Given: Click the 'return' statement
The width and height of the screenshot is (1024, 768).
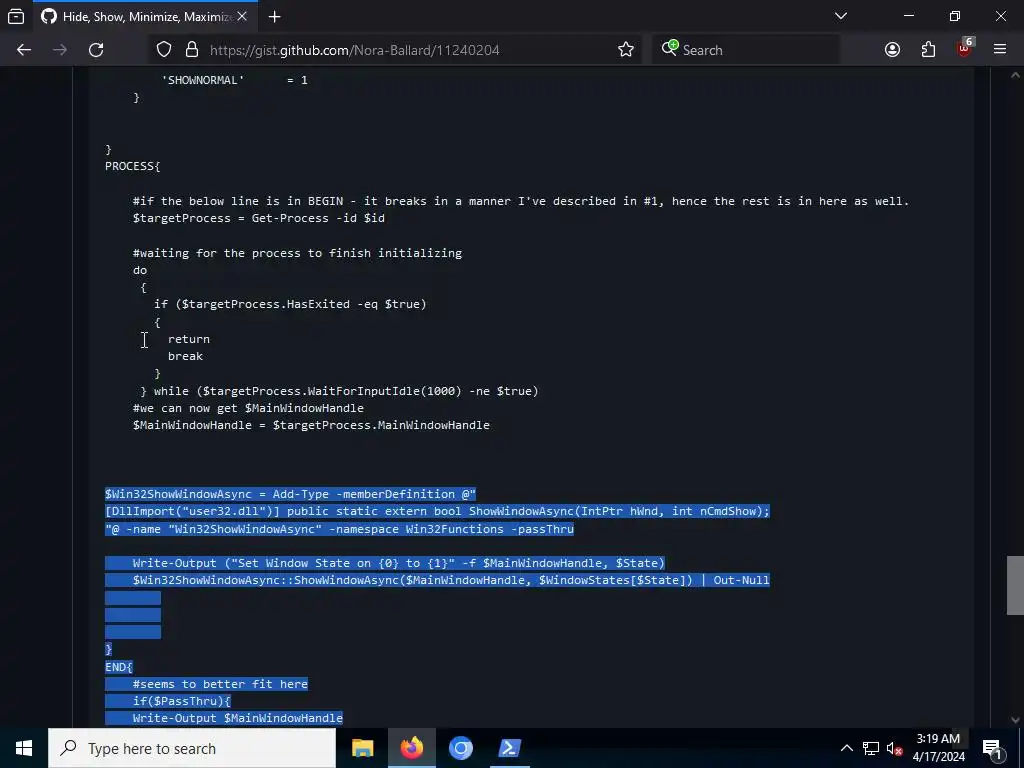Looking at the screenshot, I should tap(189, 339).
